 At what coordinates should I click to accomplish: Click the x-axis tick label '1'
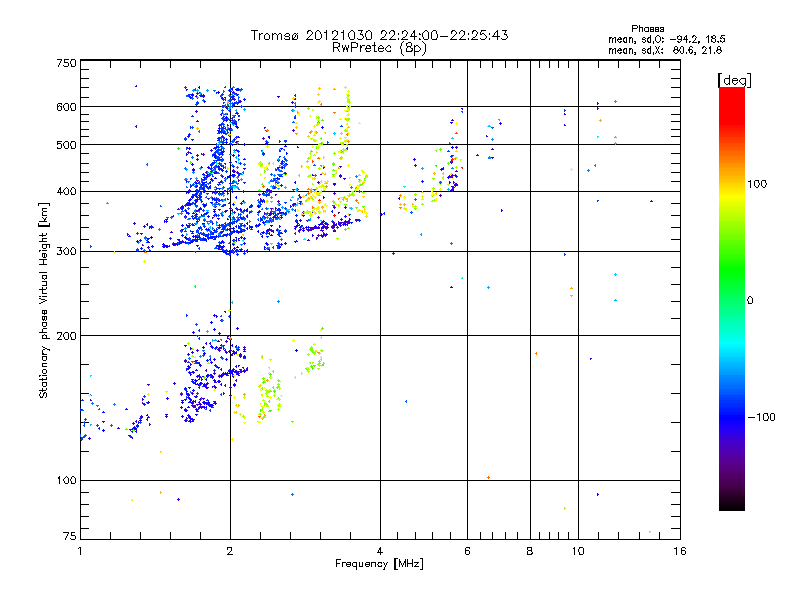pyautogui.click(x=80, y=551)
